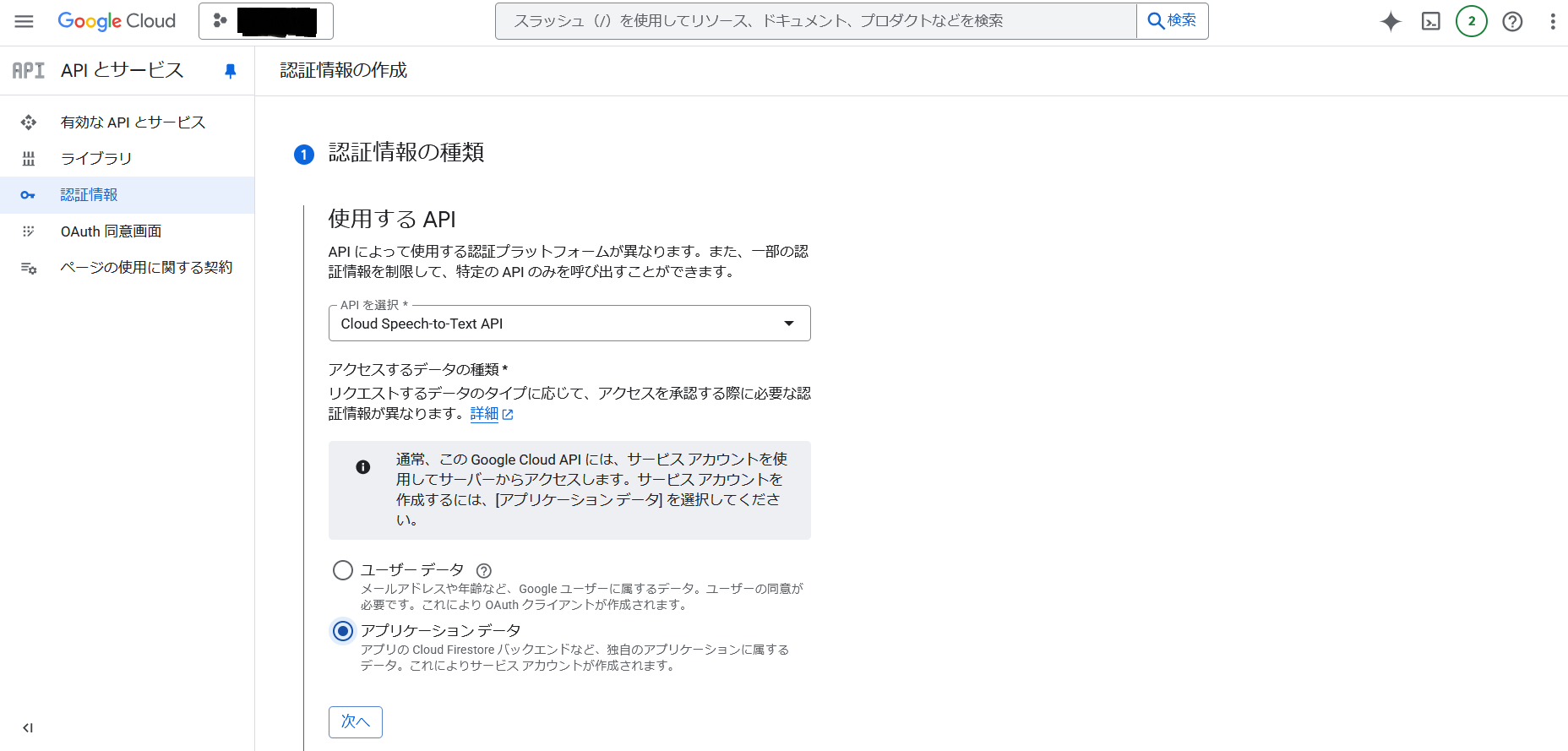Select the ユーザー データ radio option
This screenshot has width=1568, height=751.
pos(343,570)
